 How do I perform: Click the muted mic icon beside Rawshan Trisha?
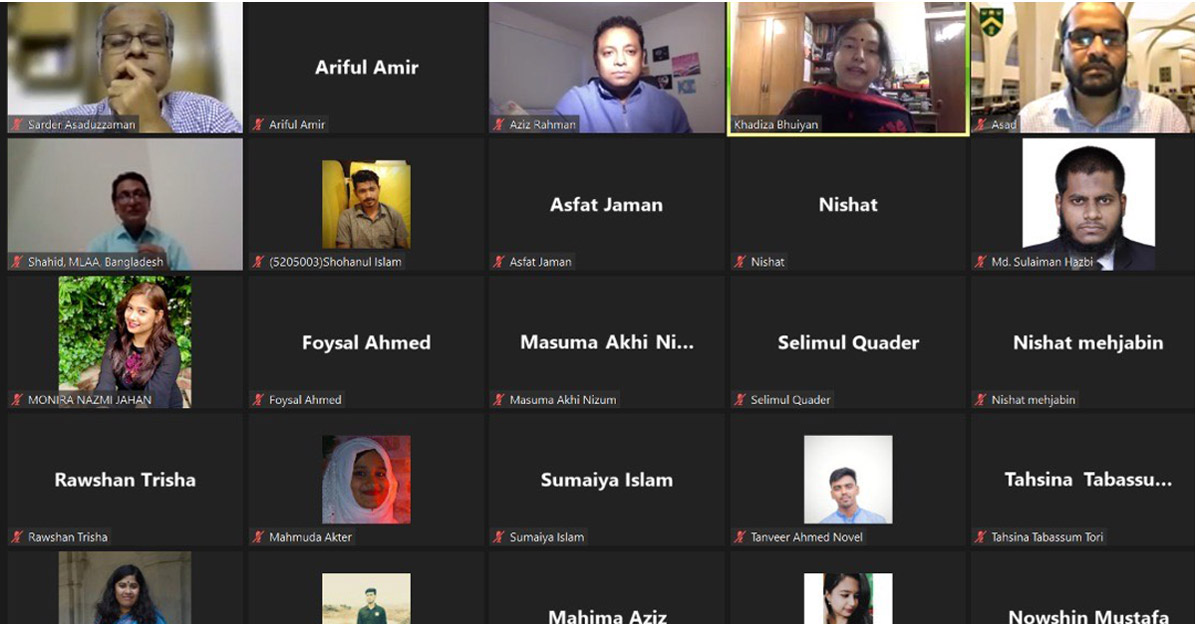17,537
